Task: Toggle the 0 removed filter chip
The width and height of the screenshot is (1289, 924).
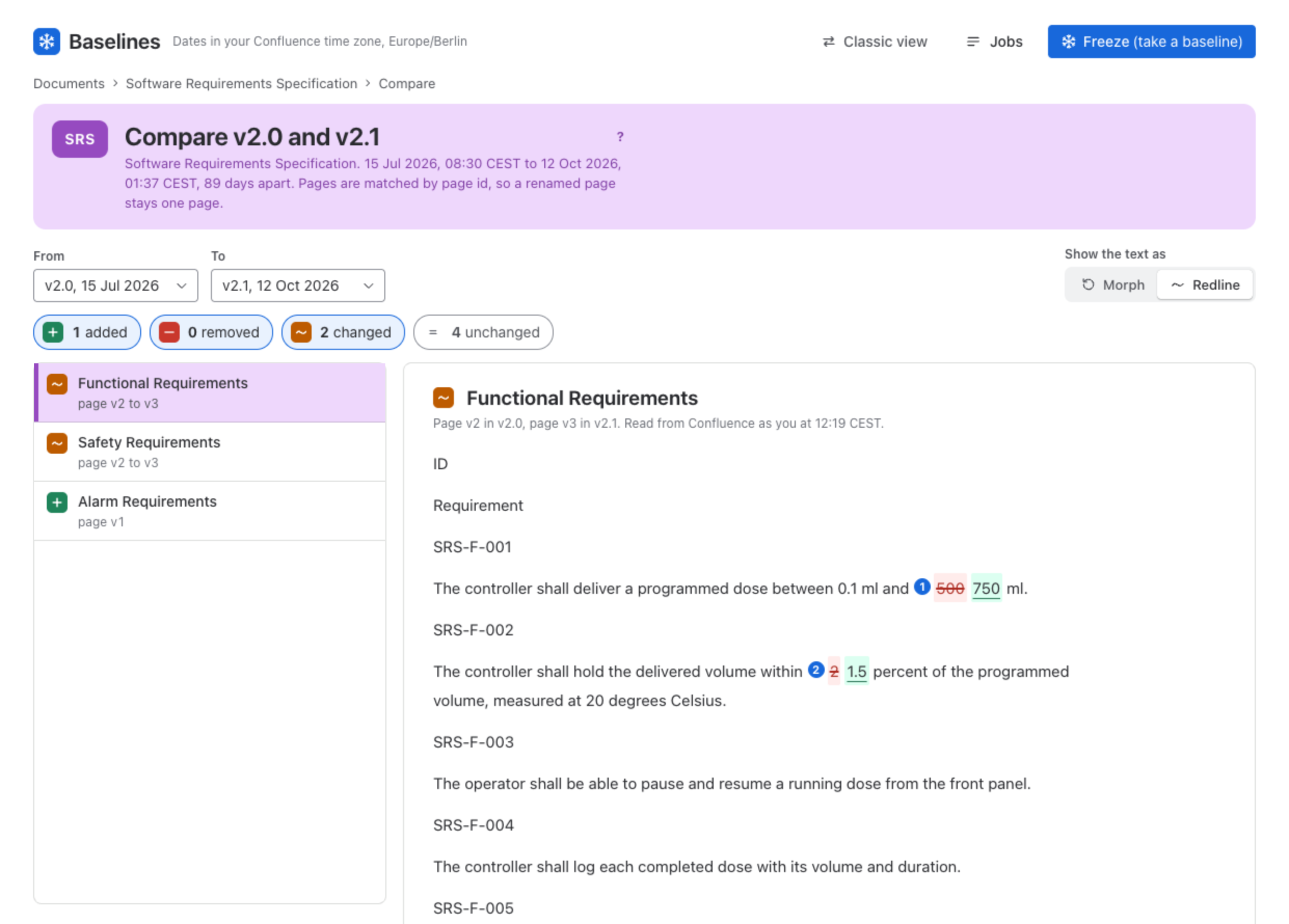Action: pyautogui.click(x=211, y=332)
